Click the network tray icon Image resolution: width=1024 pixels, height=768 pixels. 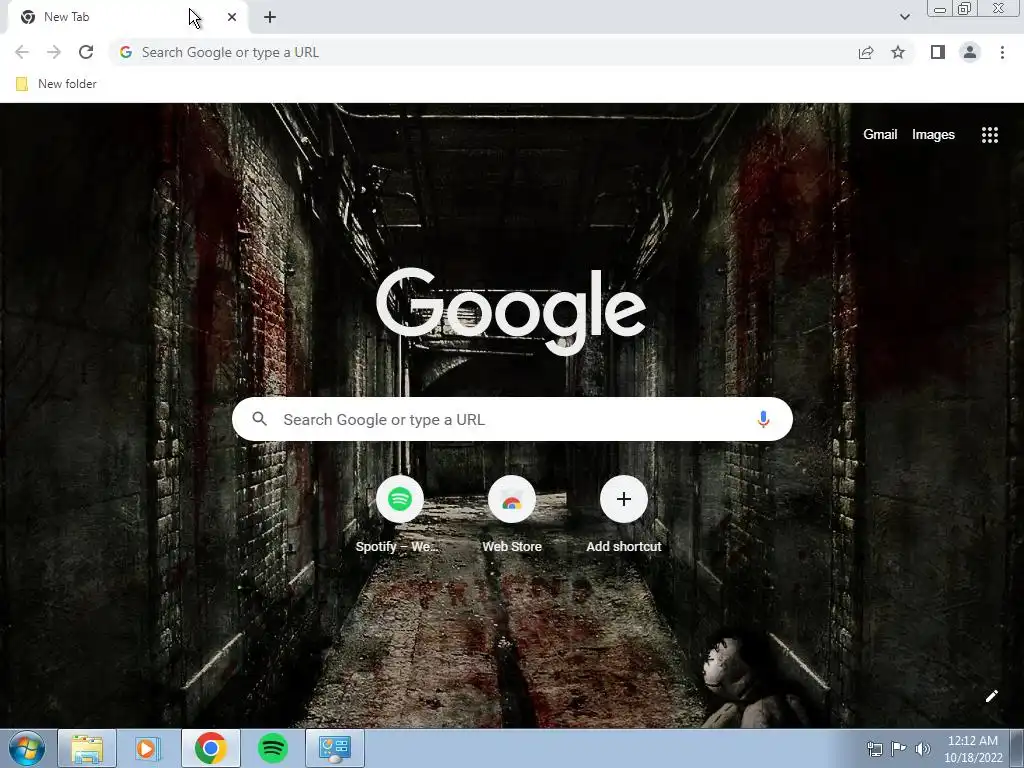[874, 749]
